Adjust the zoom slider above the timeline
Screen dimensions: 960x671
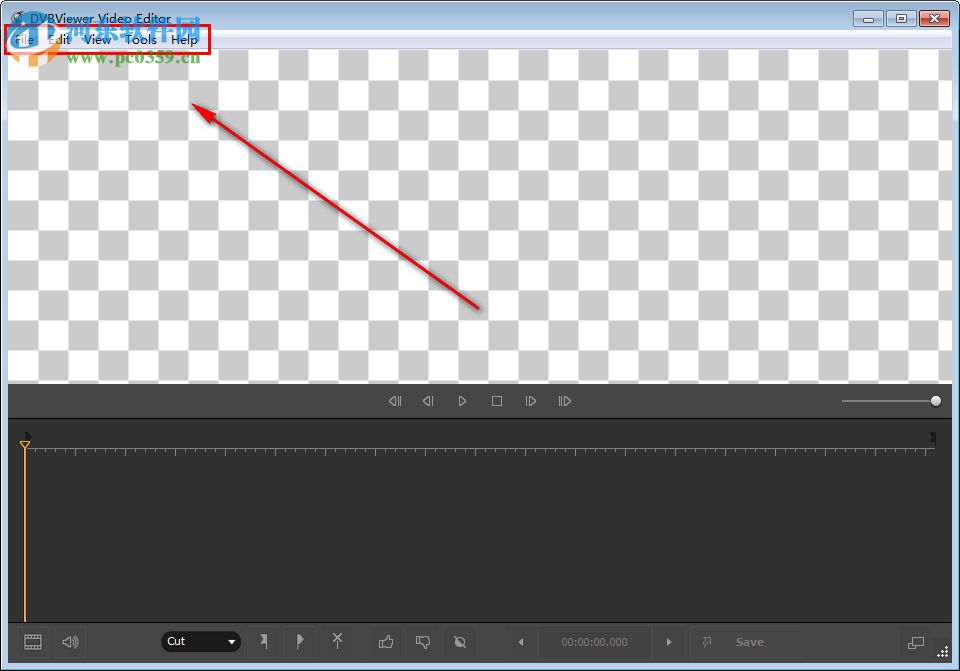click(x=934, y=400)
